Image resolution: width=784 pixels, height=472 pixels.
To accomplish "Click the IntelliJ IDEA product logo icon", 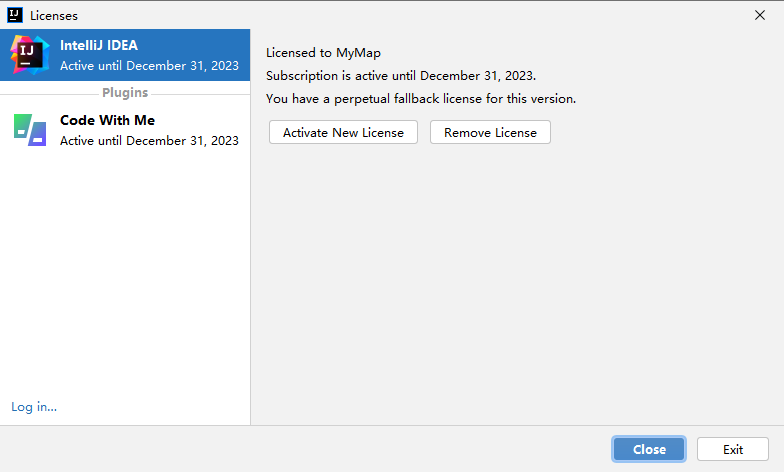I will pyautogui.click(x=30, y=54).
